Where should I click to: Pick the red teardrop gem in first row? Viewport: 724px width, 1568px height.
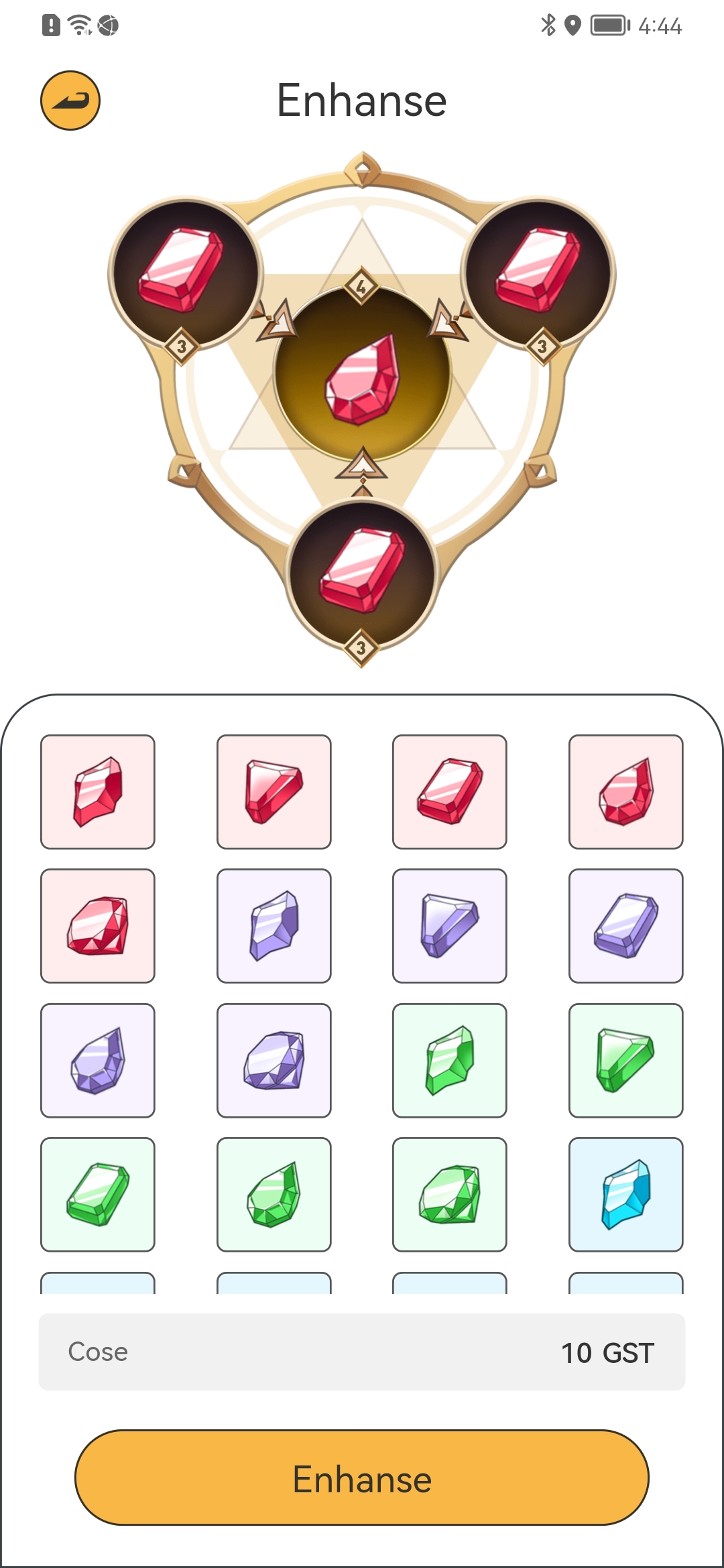pos(626,792)
